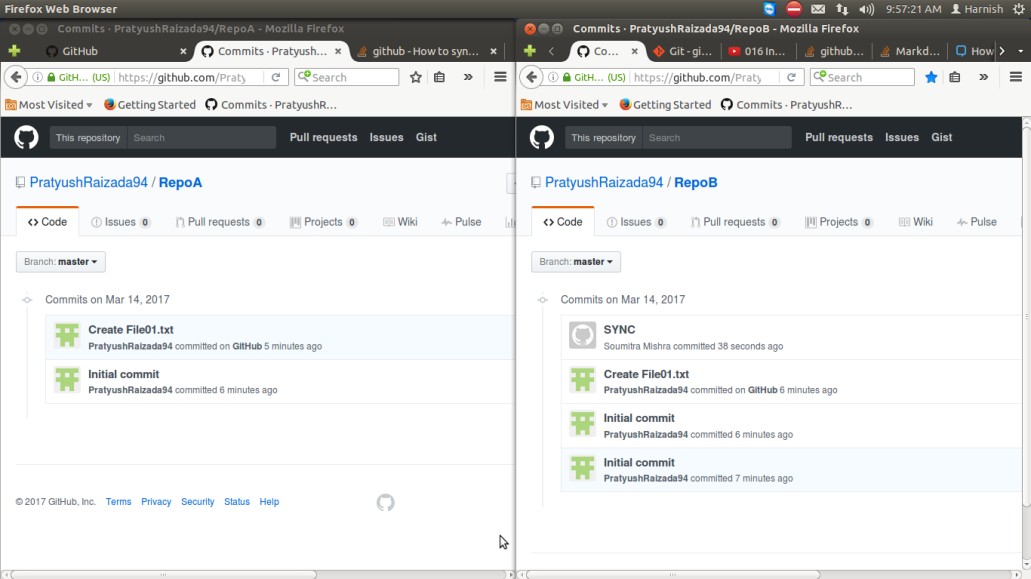Click RepoB repository name link
This screenshot has width=1031, height=579.
pos(696,183)
